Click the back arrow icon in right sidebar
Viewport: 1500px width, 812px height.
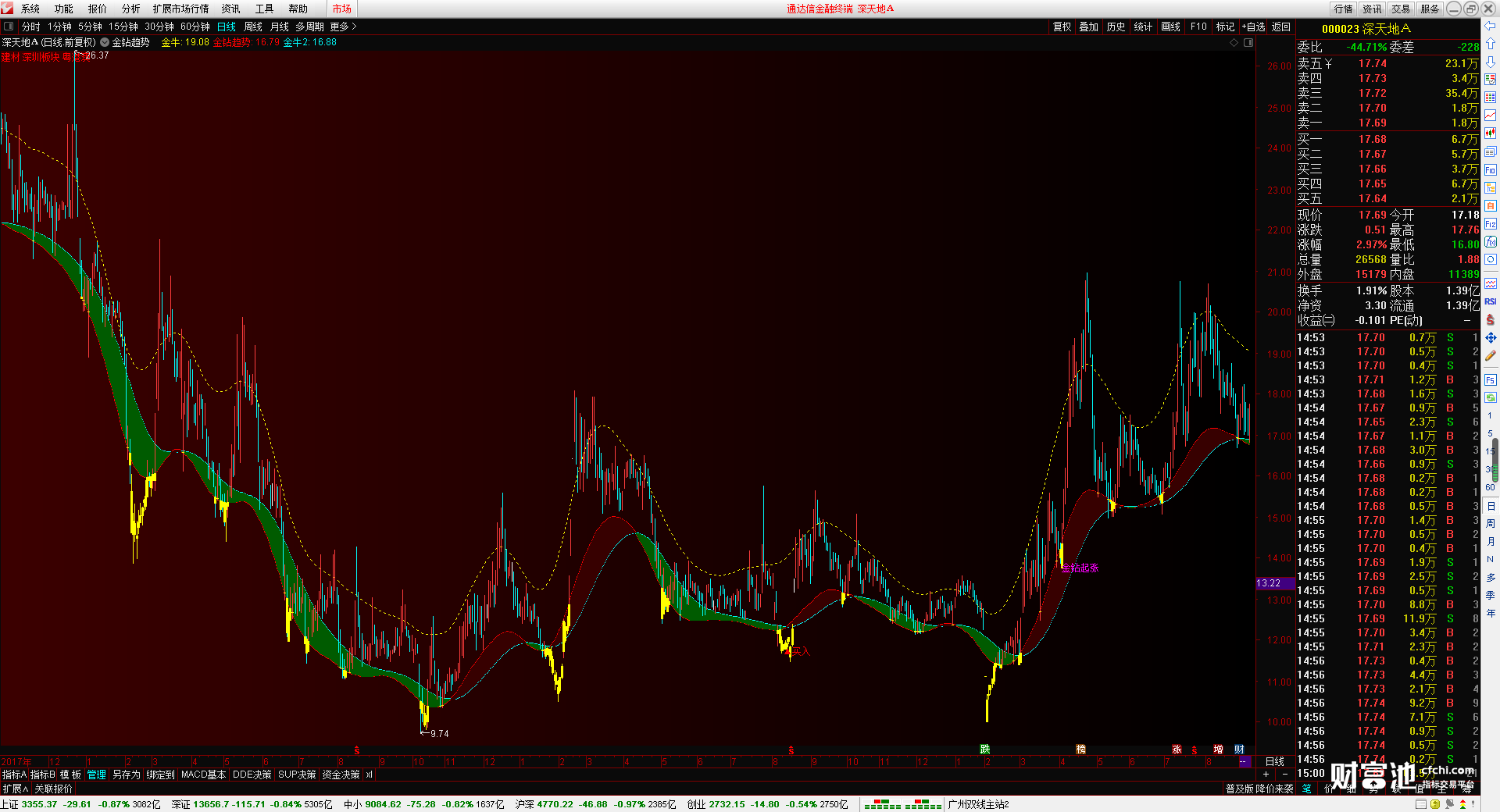pyautogui.click(x=1491, y=26)
